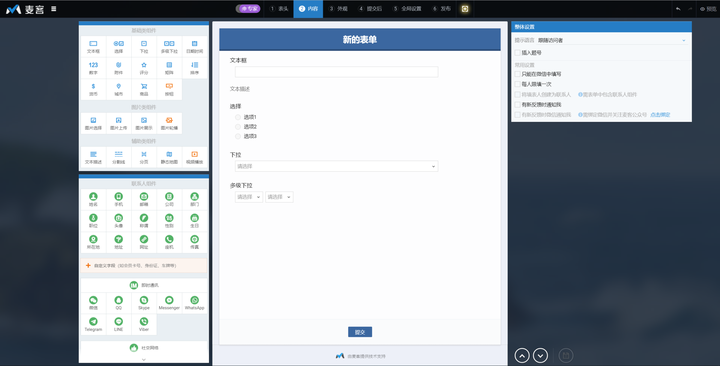The width and height of the screenshot is (720, 366).
Task: Toggle the purple 专家 mode switch
Action: [248, 9]
